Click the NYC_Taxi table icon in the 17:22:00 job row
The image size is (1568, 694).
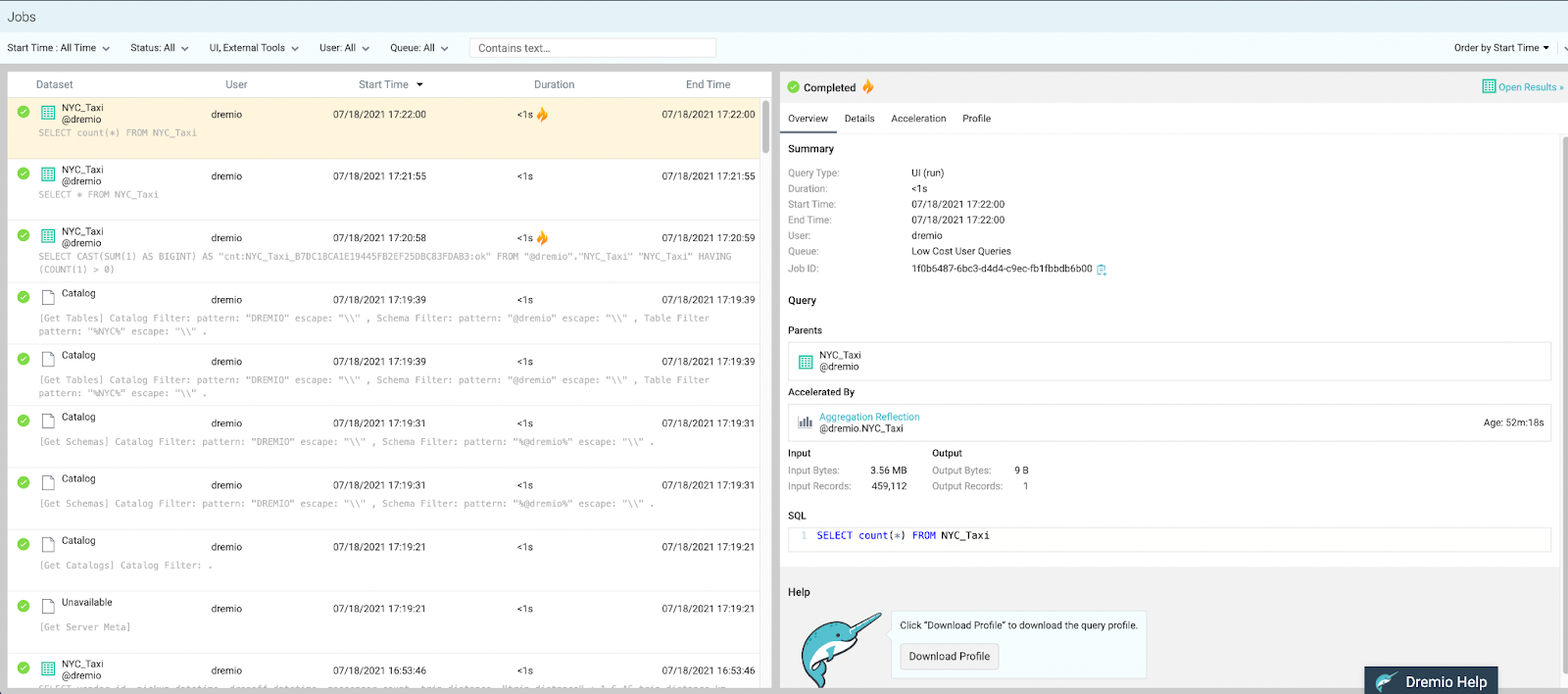pyautogui.click(x=48, y=113)
